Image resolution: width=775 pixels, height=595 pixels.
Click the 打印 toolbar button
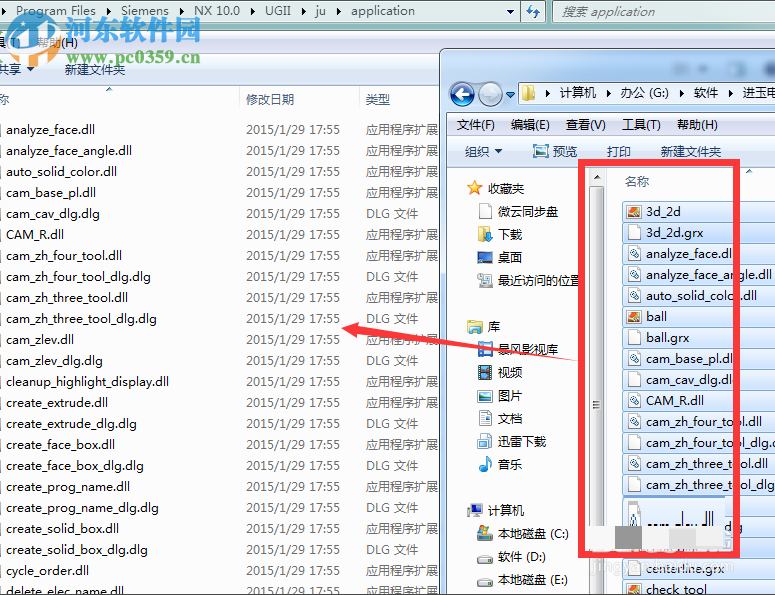click(618, 152)
